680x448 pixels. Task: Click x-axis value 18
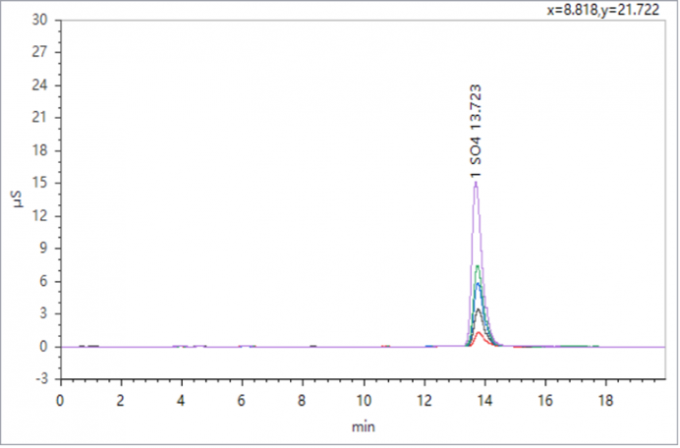tap(606, 401)
